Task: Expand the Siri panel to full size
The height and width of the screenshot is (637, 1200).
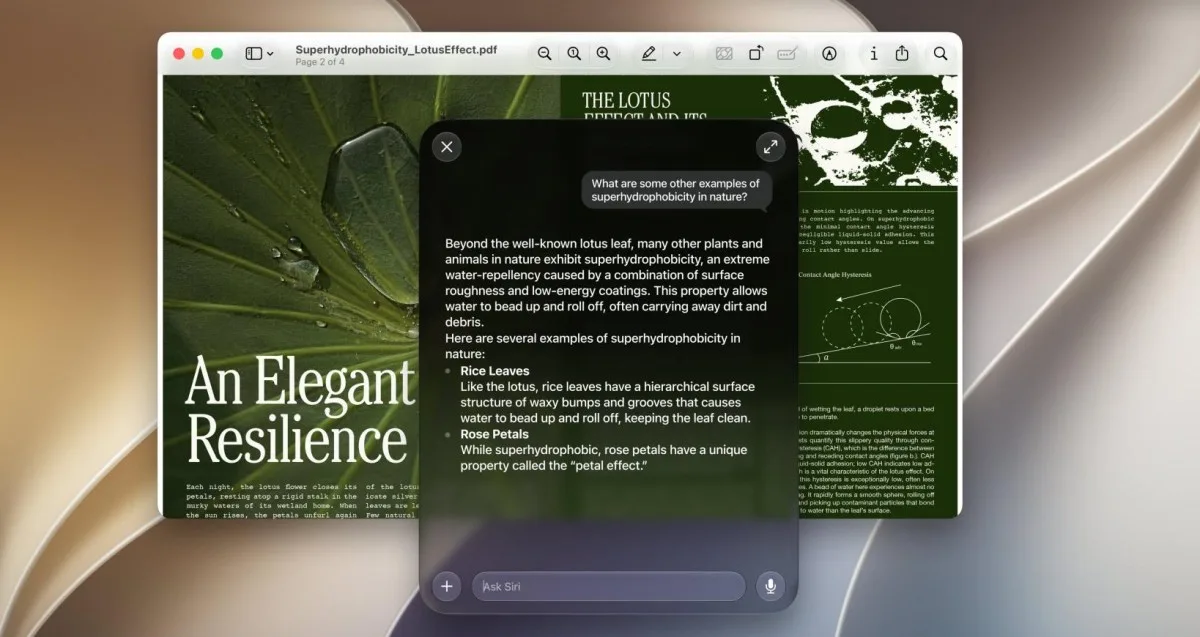Action: coord(770,147)
